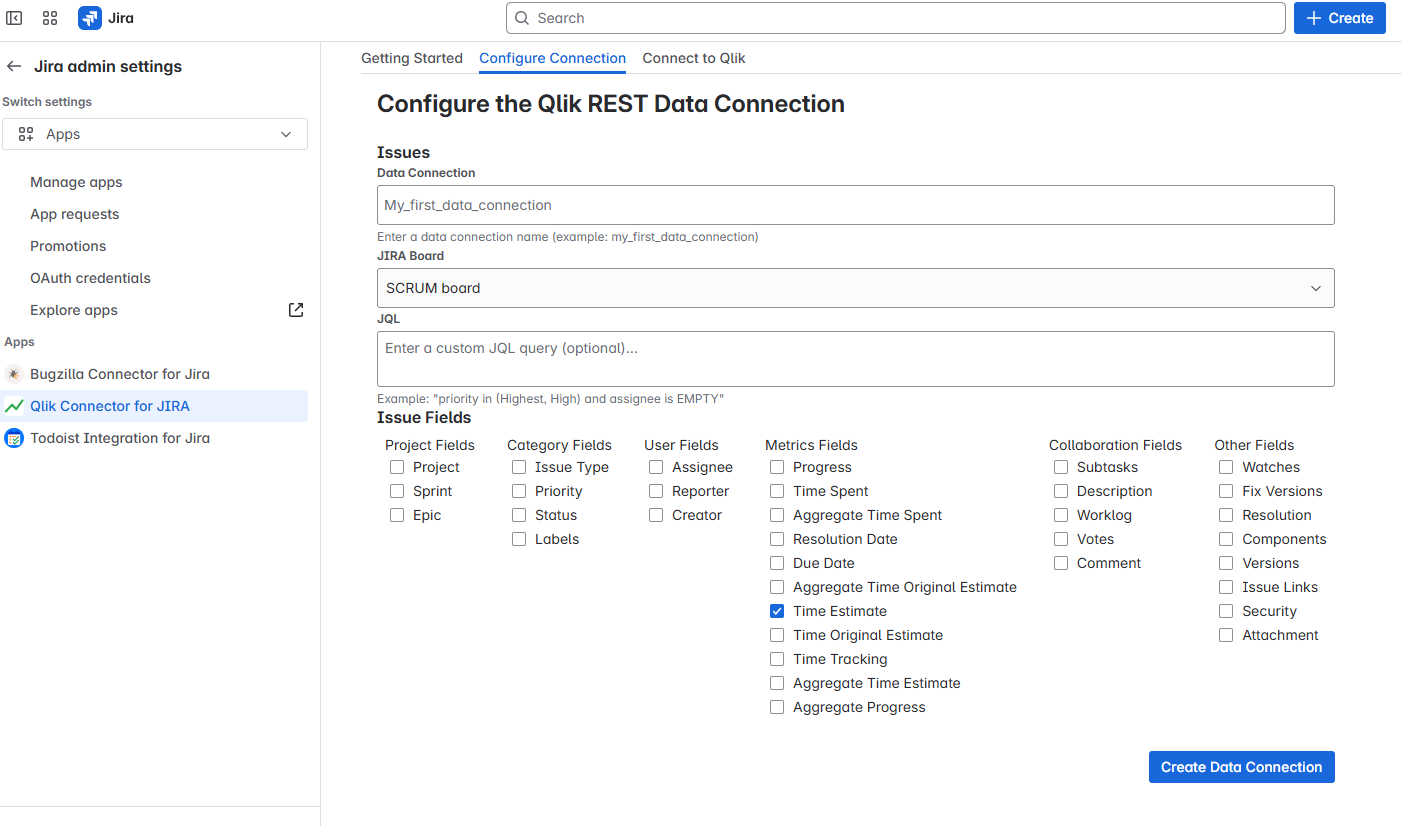The width and height of the screenshot is (1402, 826).
Task: Check the Project checkbox
Action: 397,467
